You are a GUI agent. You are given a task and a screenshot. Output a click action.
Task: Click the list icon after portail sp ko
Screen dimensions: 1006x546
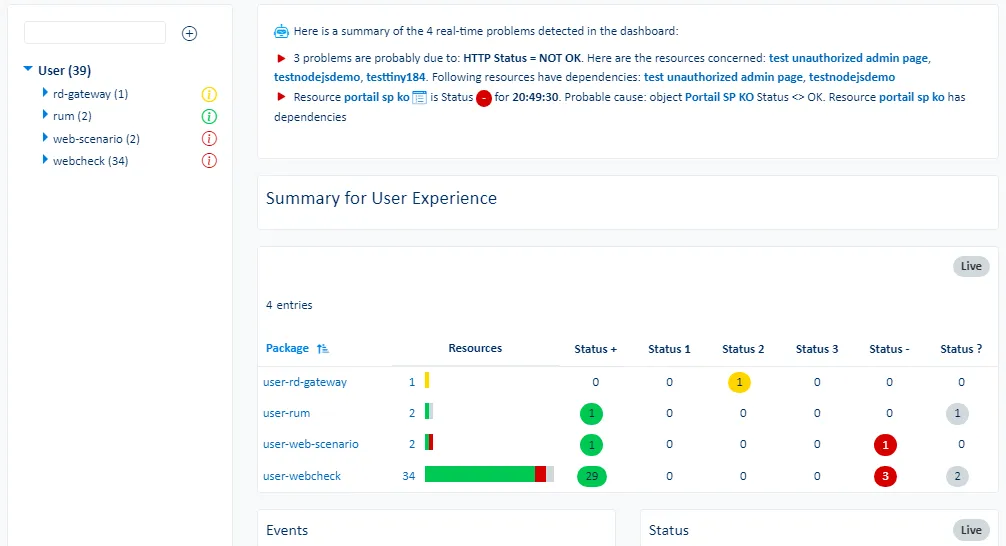click(x=420, y=98)
